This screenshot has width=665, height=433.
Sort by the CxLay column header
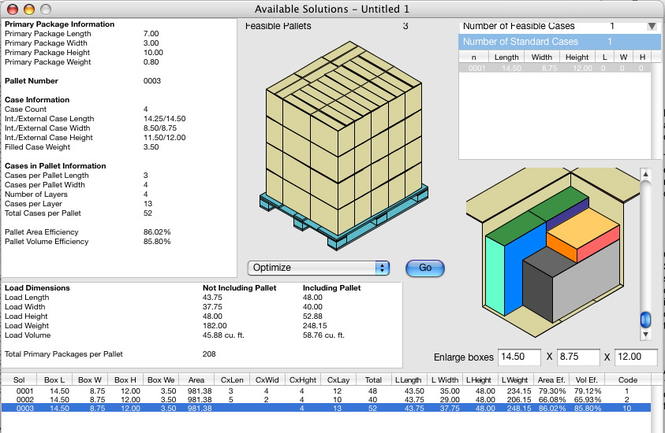pyautogui.click(x=338, y=380)
